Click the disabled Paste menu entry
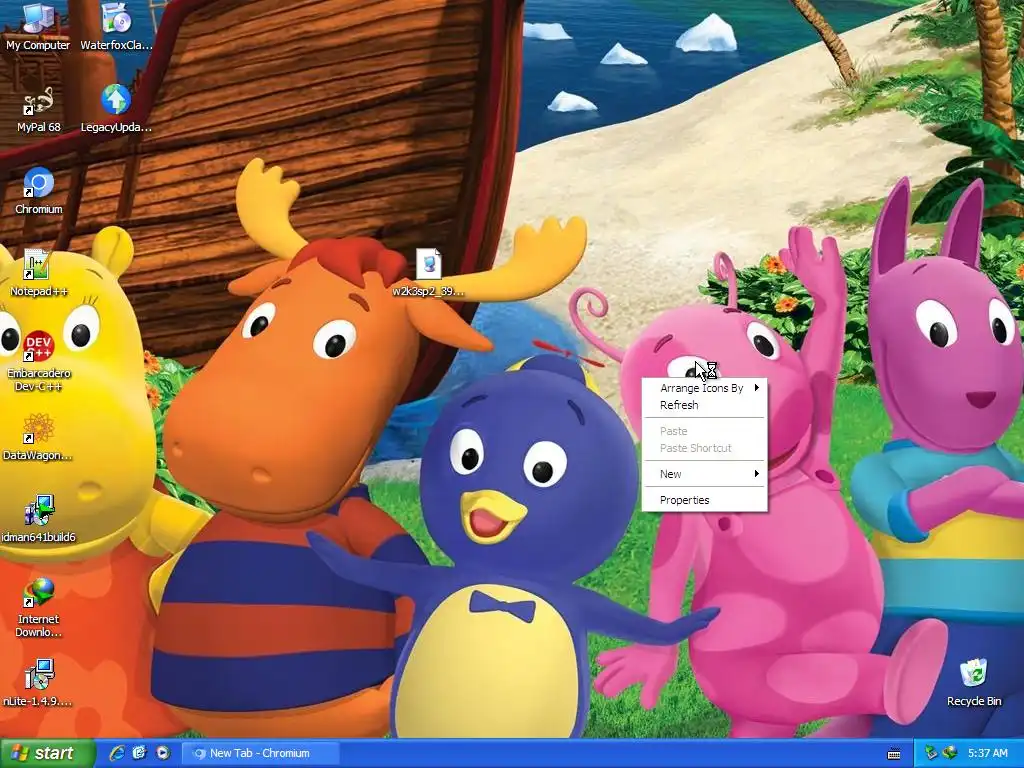The width and height of the screenshot is (1024, 768). (x=705, y=431)
